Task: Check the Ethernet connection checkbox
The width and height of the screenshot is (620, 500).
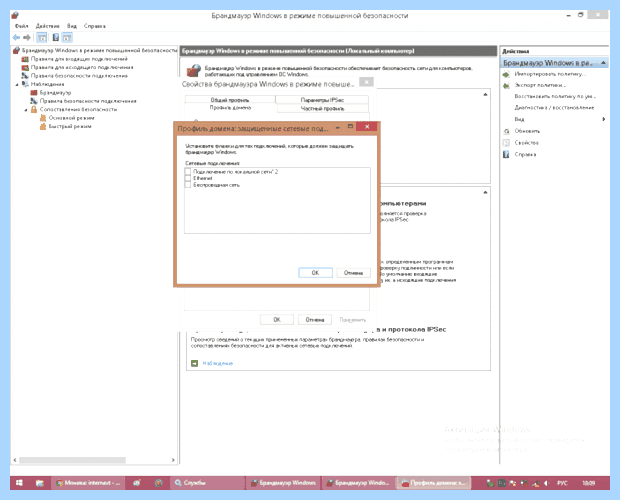Action: [188, 178]
